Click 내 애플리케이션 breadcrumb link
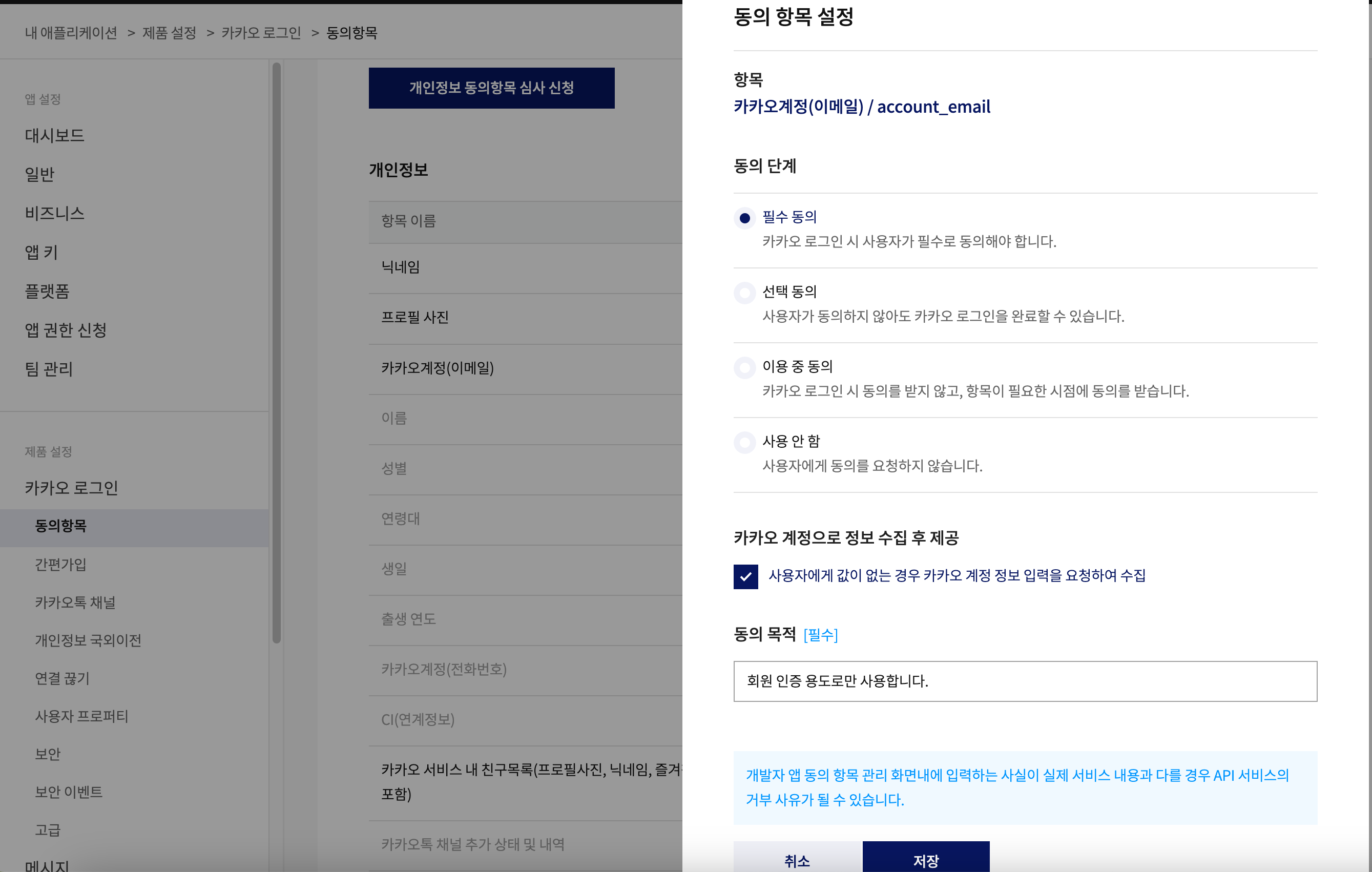The height and width of the screenshot is (872, 1372). [x=71, y=33]
